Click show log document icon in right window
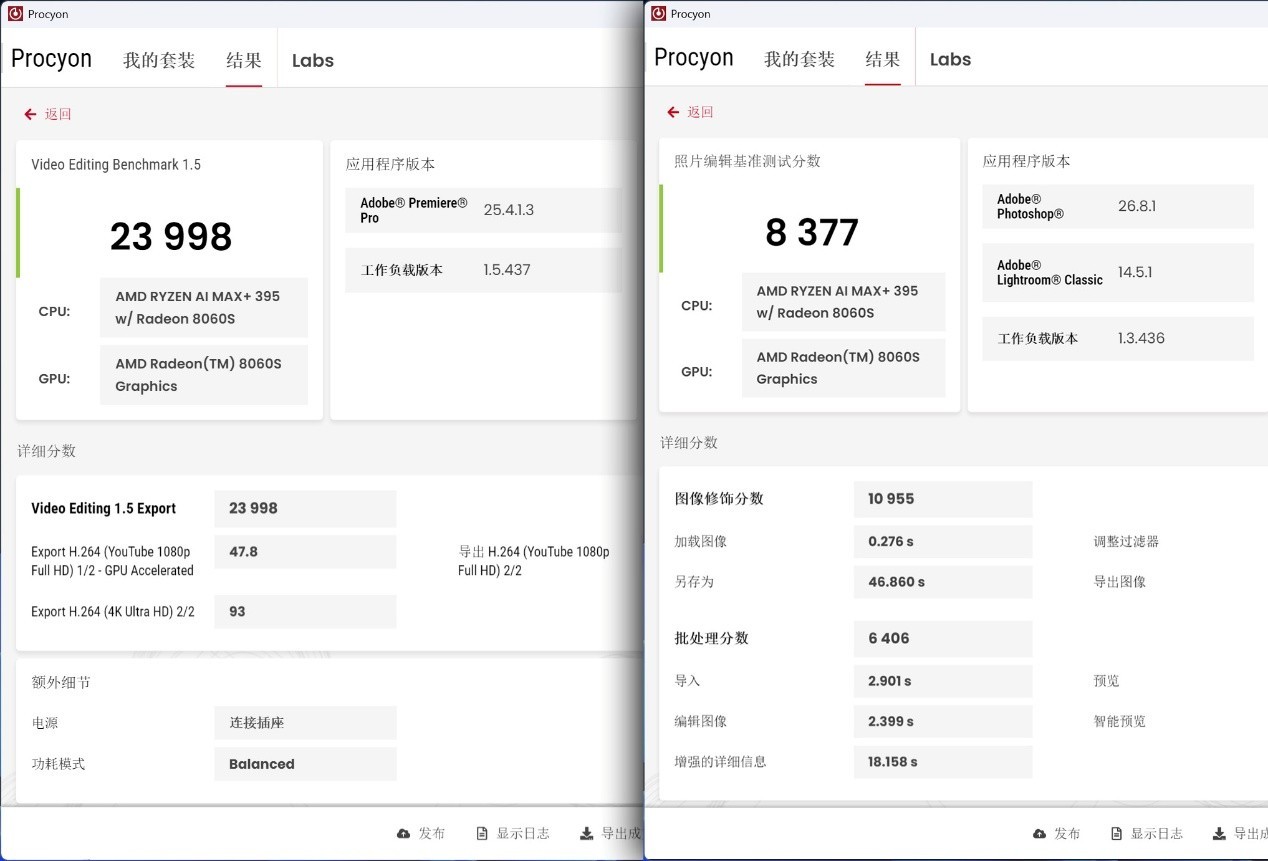1268x861 pixels. tap(1117, 833)
